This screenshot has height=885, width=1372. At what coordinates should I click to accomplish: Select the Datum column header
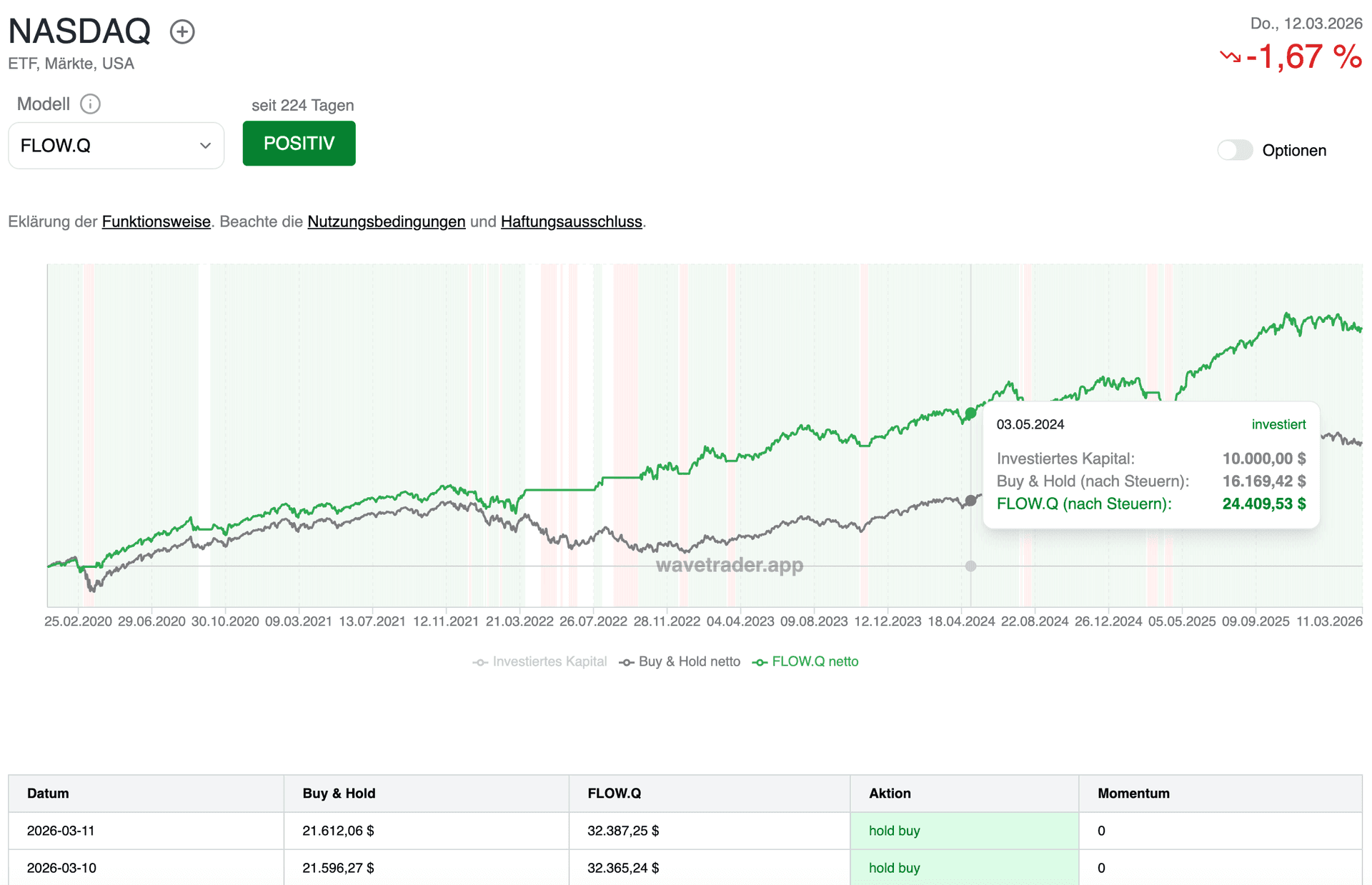click(47, 793)
